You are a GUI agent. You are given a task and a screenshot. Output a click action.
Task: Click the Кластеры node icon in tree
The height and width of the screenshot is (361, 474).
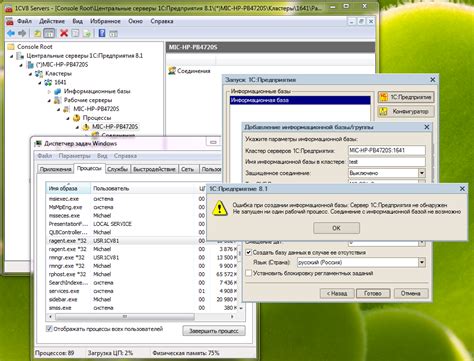[39, 73]
